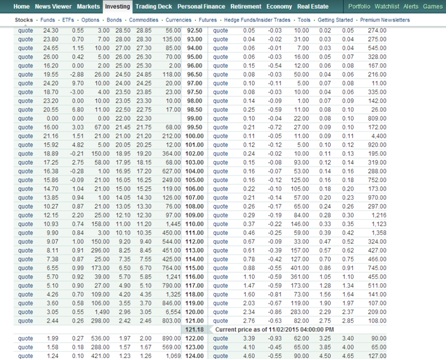Open the put quote link for strike 92.50
This screenshot has height=360, width=448.
[x=220, y=31]
